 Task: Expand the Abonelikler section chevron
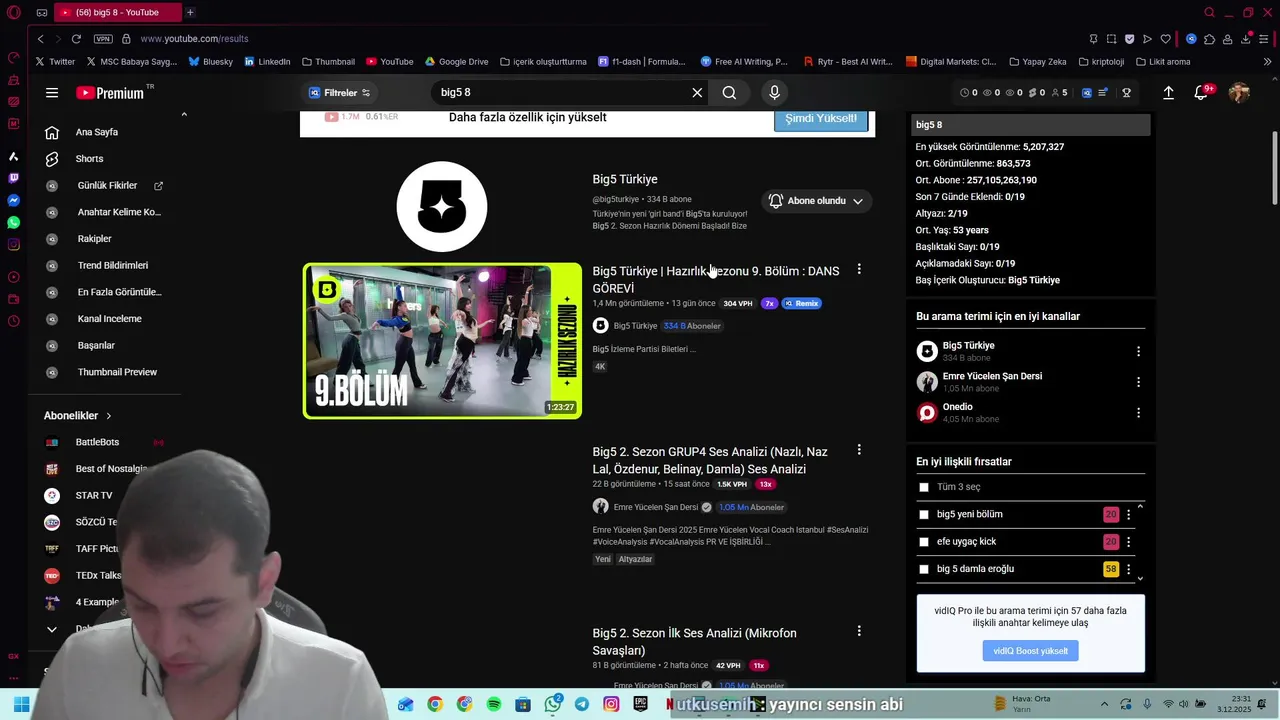(x=109, y=416)
